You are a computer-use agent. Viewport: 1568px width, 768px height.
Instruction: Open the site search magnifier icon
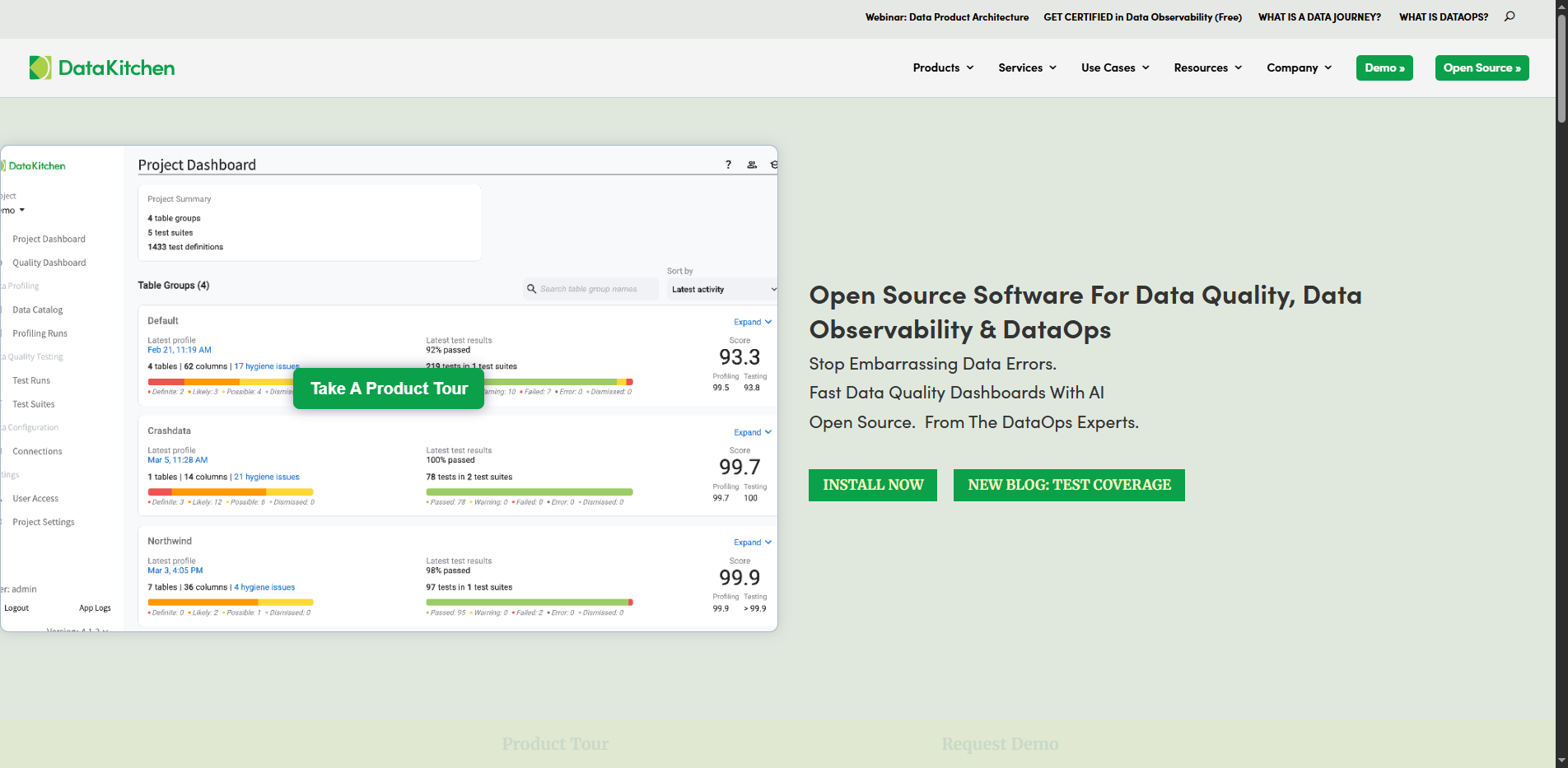(1510, 16)
